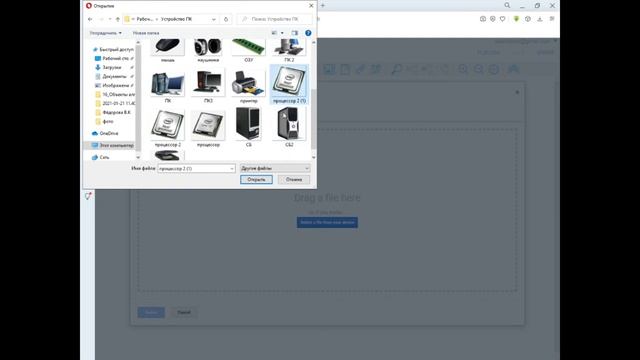The image size is (640, 360).
Task: Open the 16_Объекты folder in sidebar
Action: point(115,94)
